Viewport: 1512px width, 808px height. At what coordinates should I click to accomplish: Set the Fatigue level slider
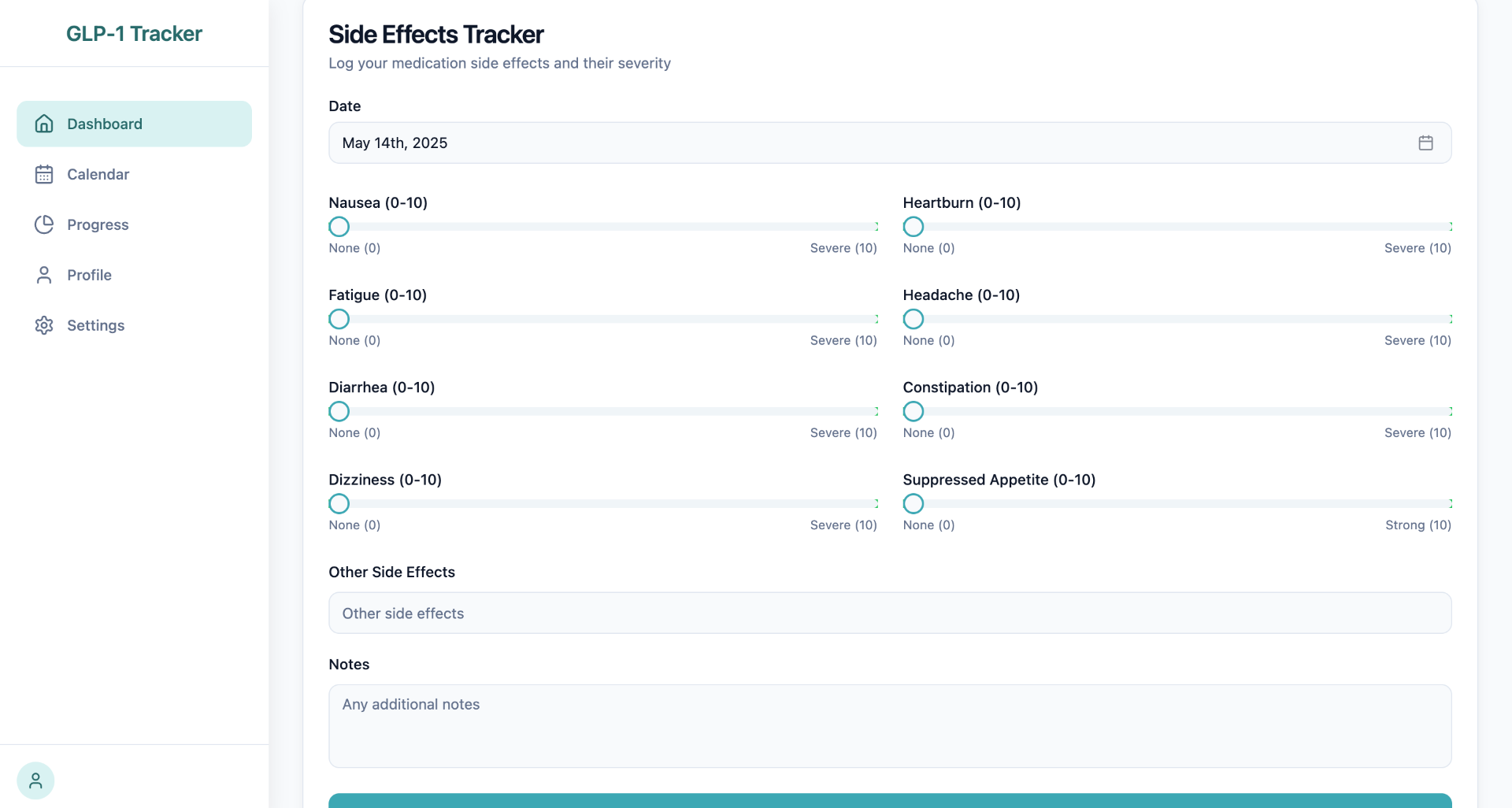[339, 319]
